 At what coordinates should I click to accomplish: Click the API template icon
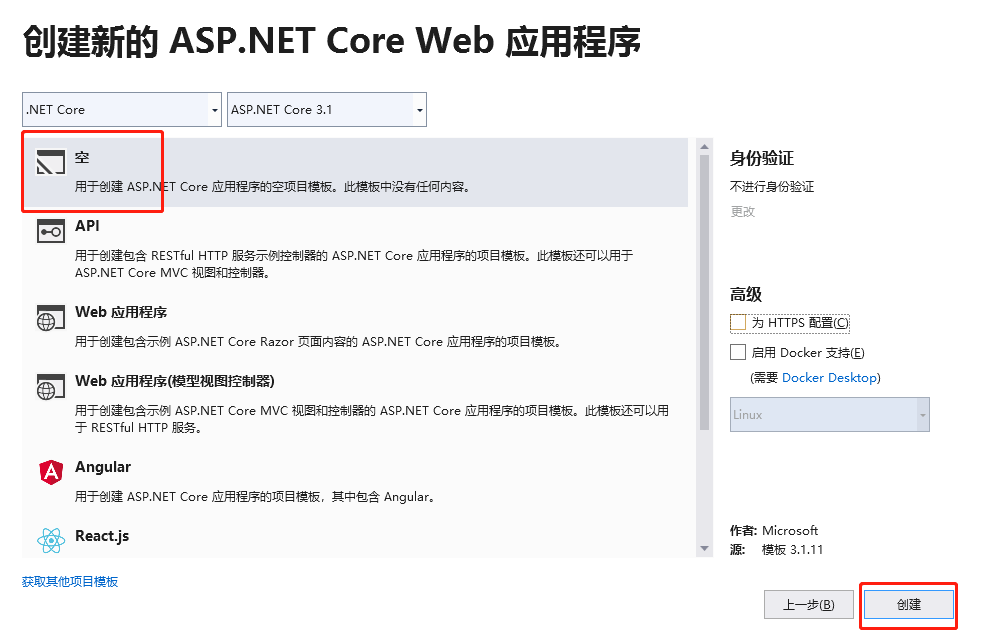(x=51, y=232)
